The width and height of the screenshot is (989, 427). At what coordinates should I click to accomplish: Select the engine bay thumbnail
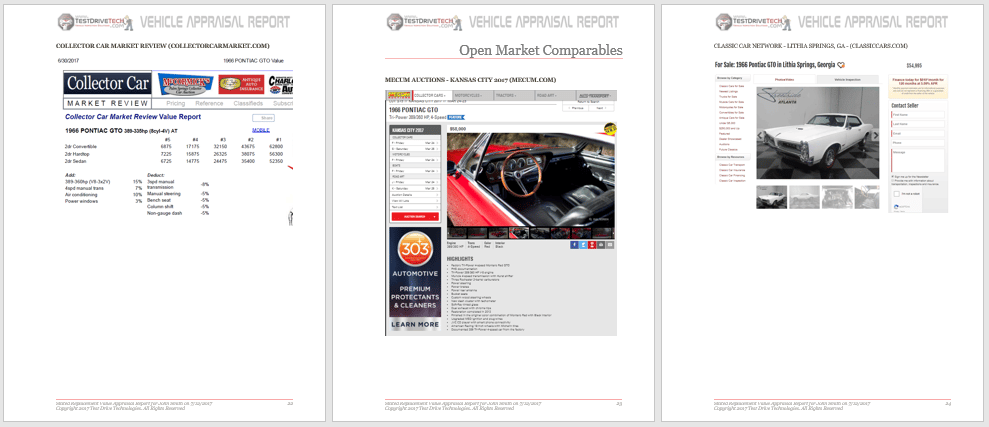837,197
